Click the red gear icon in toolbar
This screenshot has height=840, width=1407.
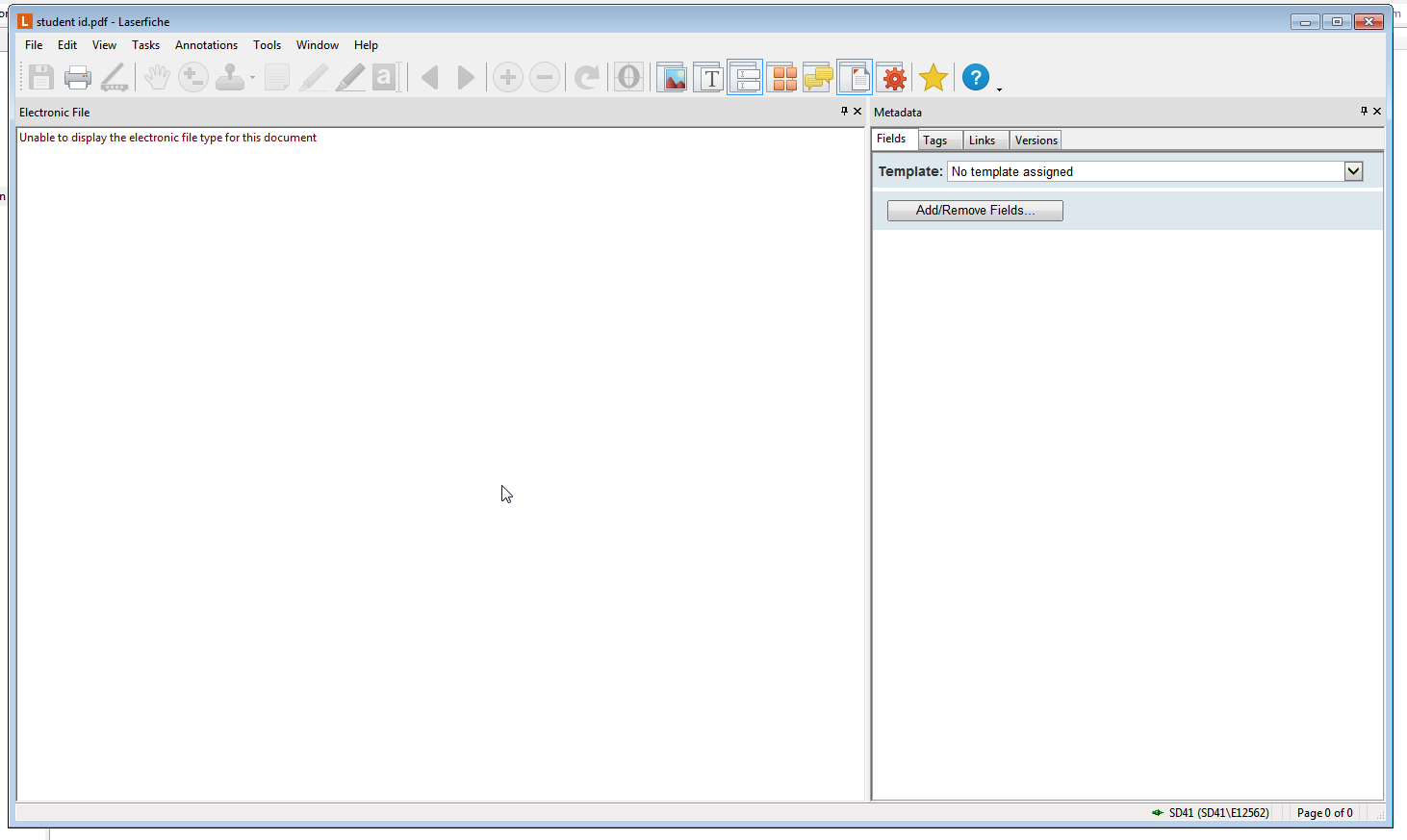pos(894,78)
